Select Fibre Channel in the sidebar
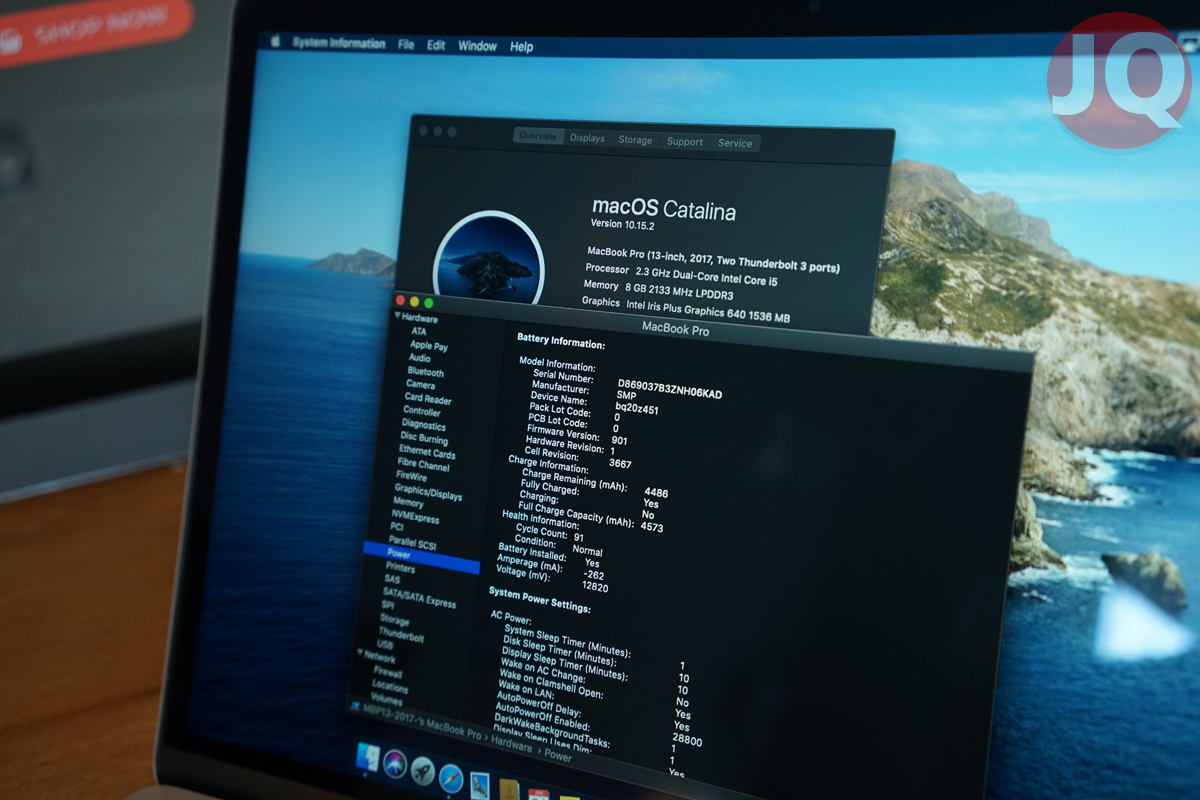The width and height of the screenshot is (1200, 800). tap(423, 465)
